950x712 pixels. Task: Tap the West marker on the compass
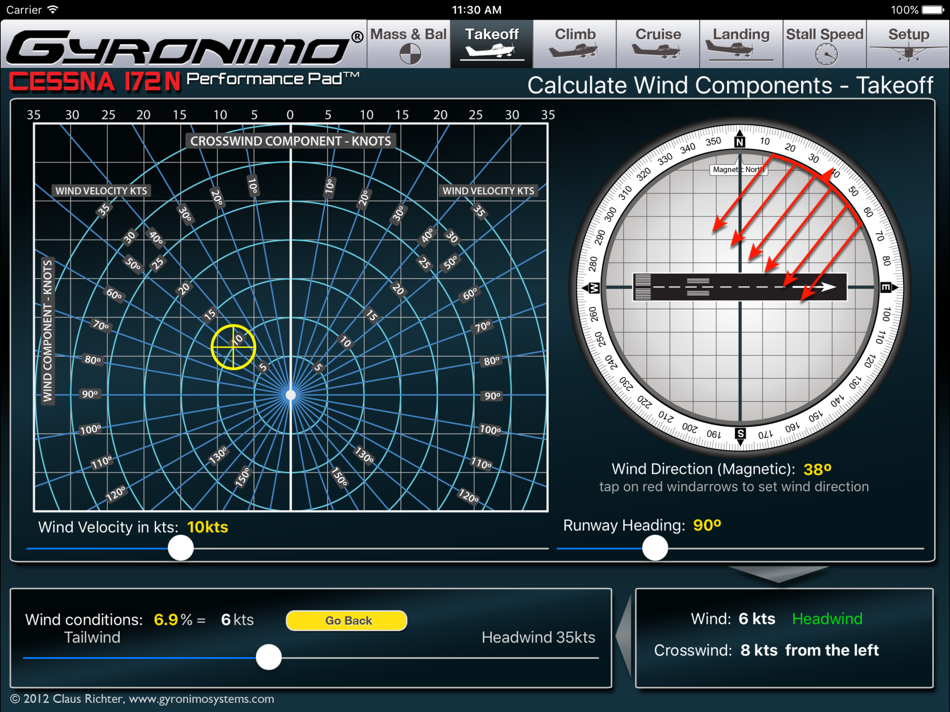click(x=591, y=288)
